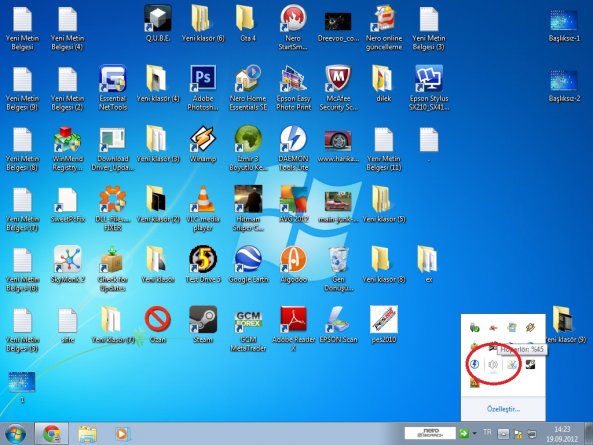This screenshot has width=593, height=445.
Task: Open the Adobe Photoshop shortcut
Action: click(x=203, y=88)
